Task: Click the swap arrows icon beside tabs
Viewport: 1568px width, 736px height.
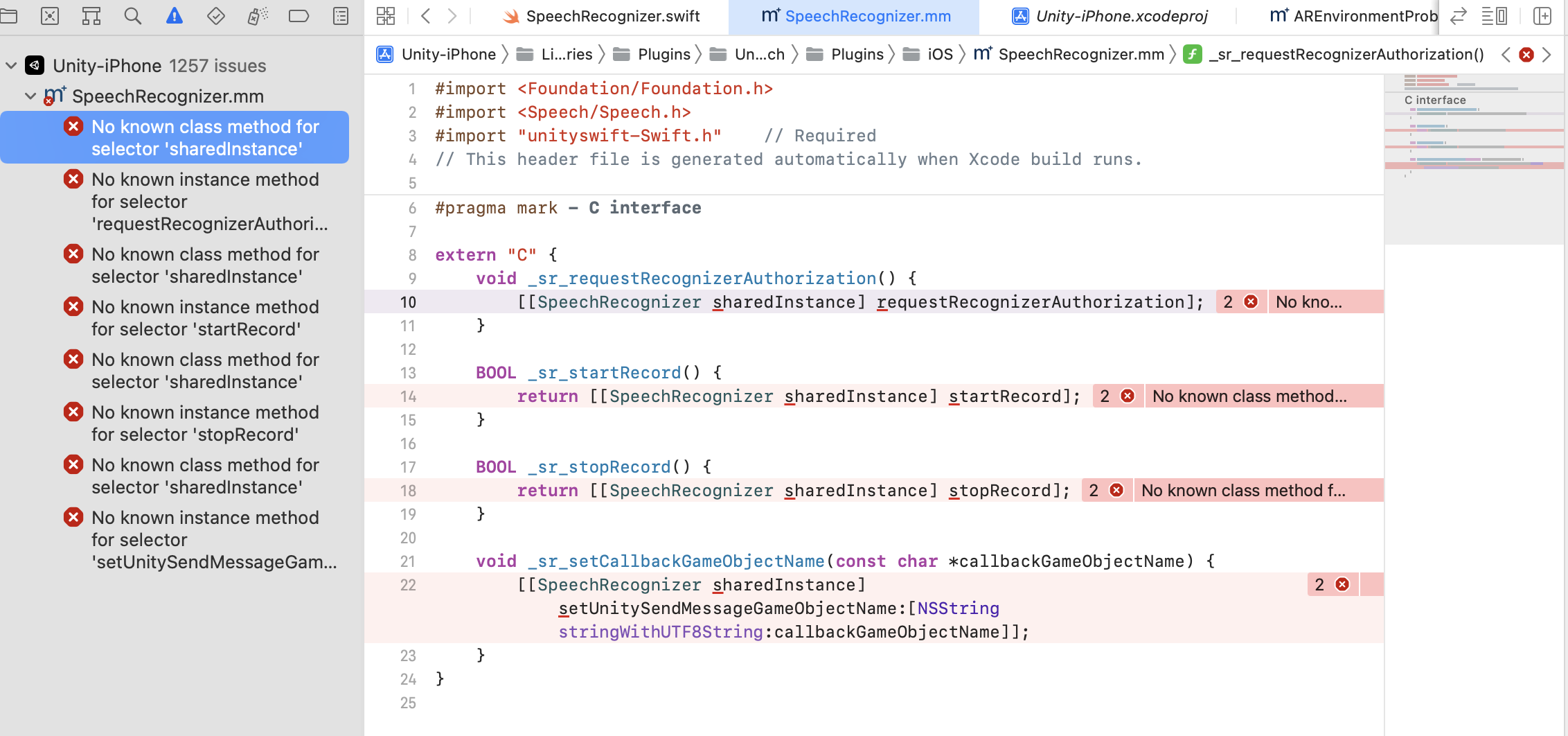Action: [x=1459, y=16]
